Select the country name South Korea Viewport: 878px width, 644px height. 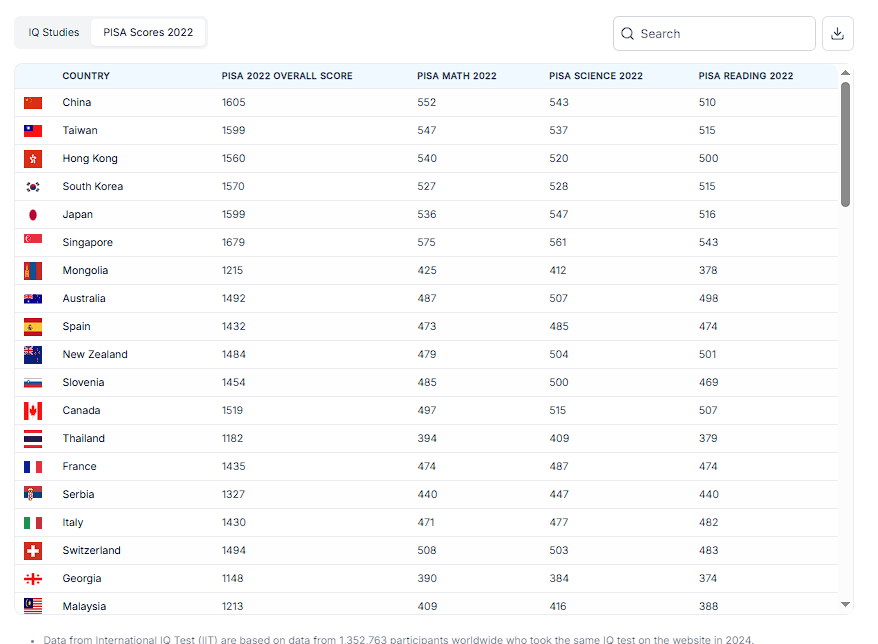93,186
